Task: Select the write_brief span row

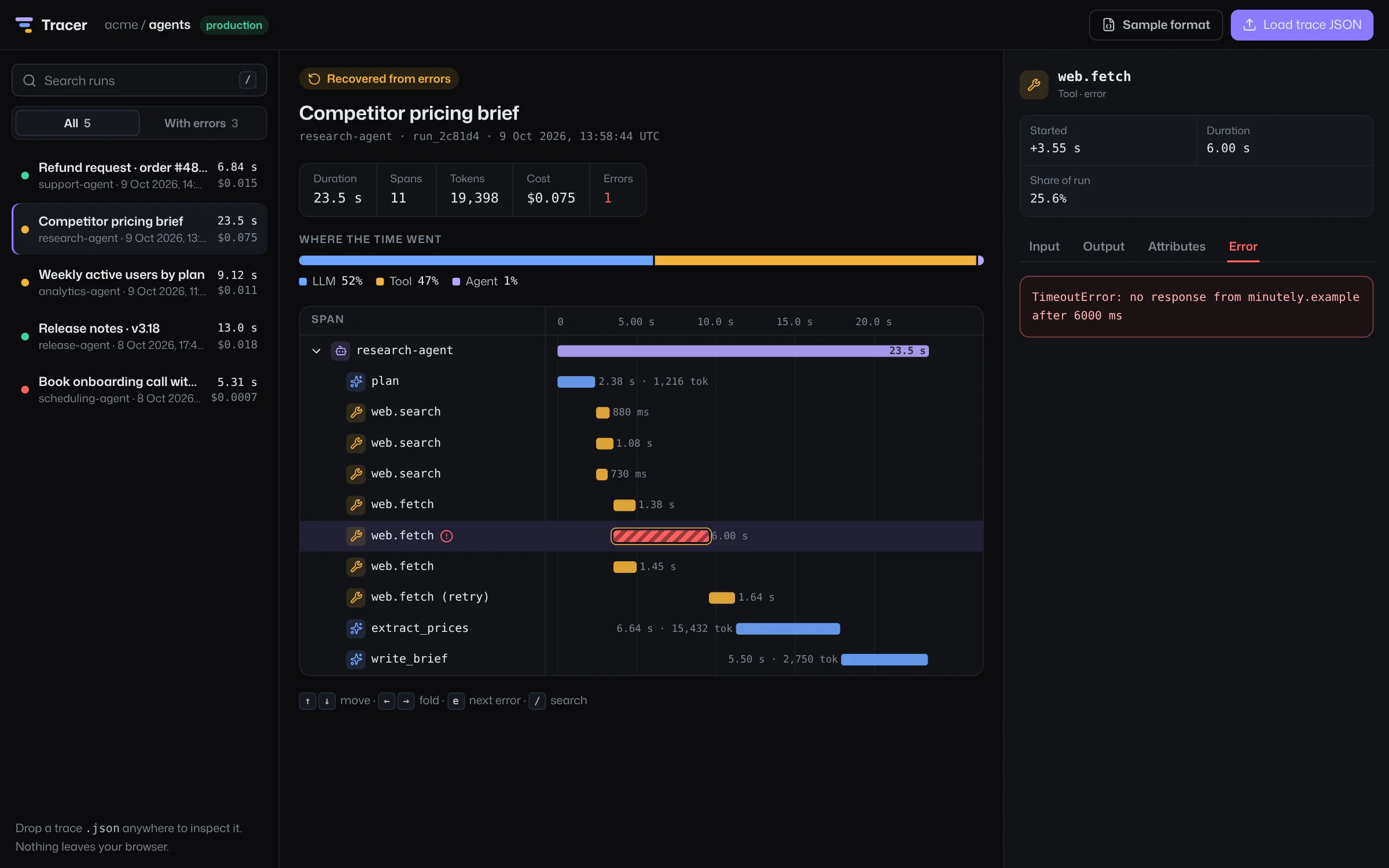Action: (641, 659)
